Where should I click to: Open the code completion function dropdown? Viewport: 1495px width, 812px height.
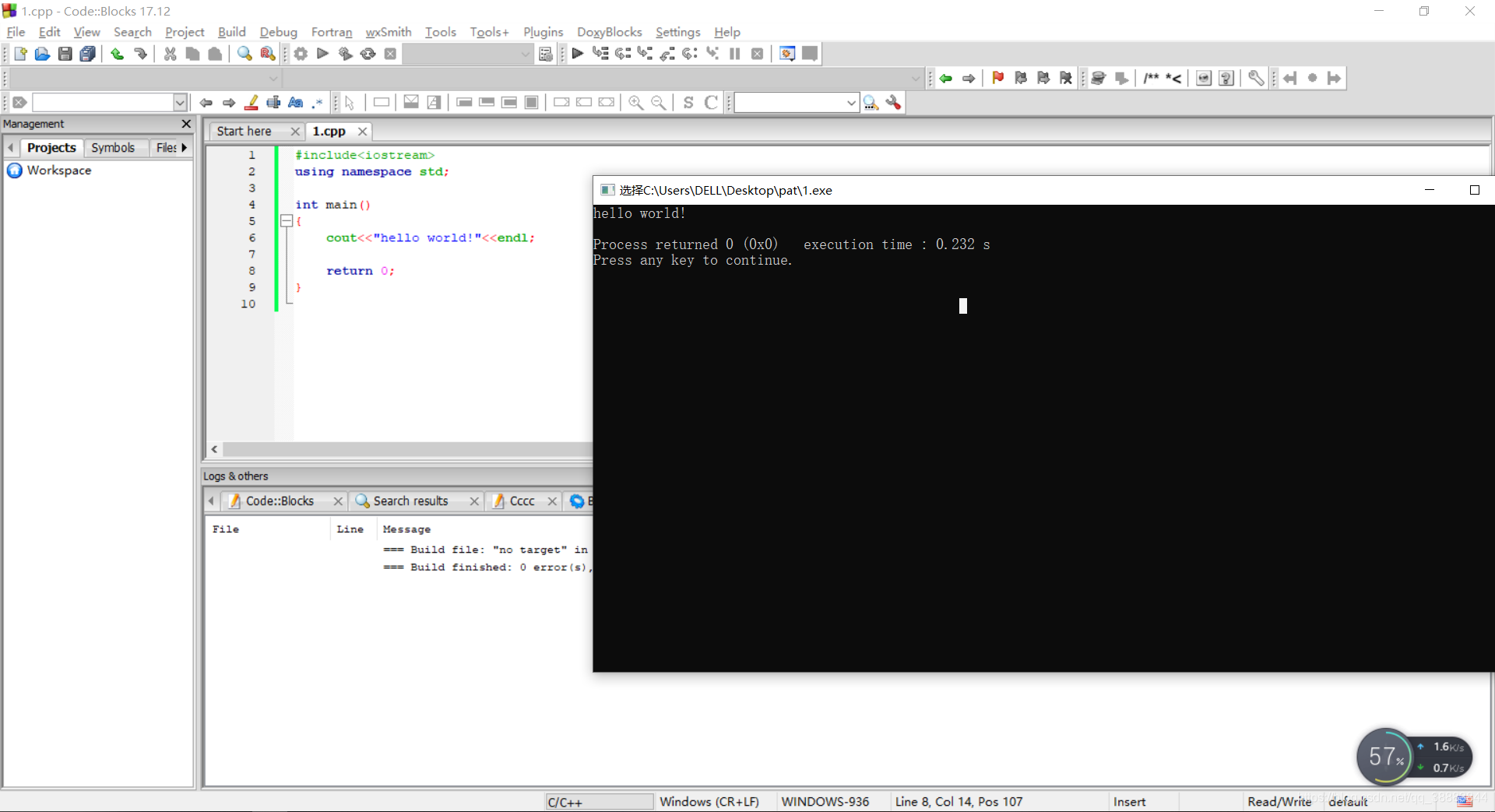click(x=916, y=78)
